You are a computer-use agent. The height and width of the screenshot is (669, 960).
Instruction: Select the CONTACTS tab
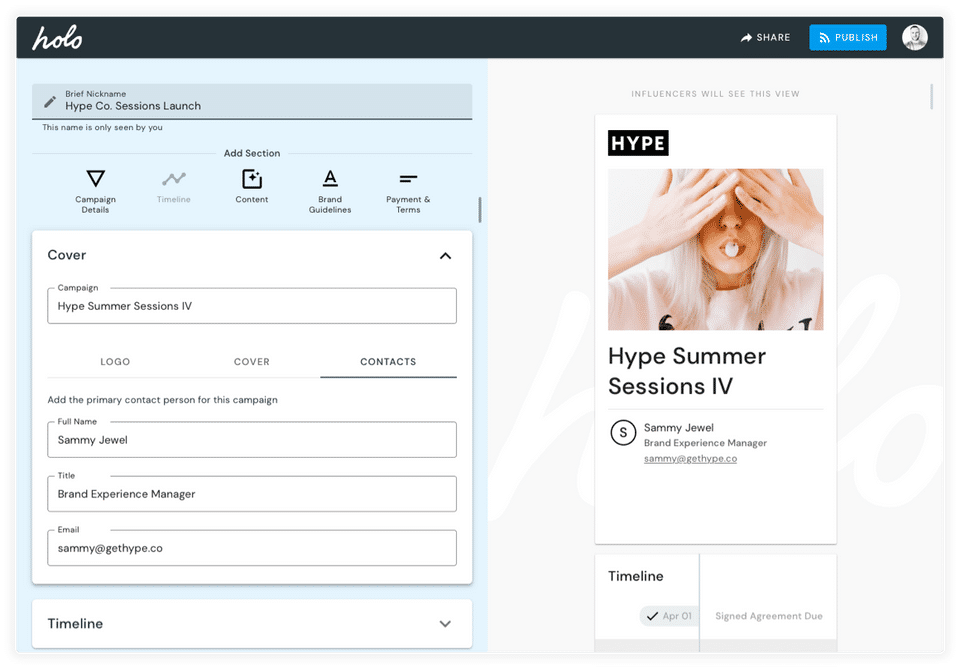coord(388,362)
